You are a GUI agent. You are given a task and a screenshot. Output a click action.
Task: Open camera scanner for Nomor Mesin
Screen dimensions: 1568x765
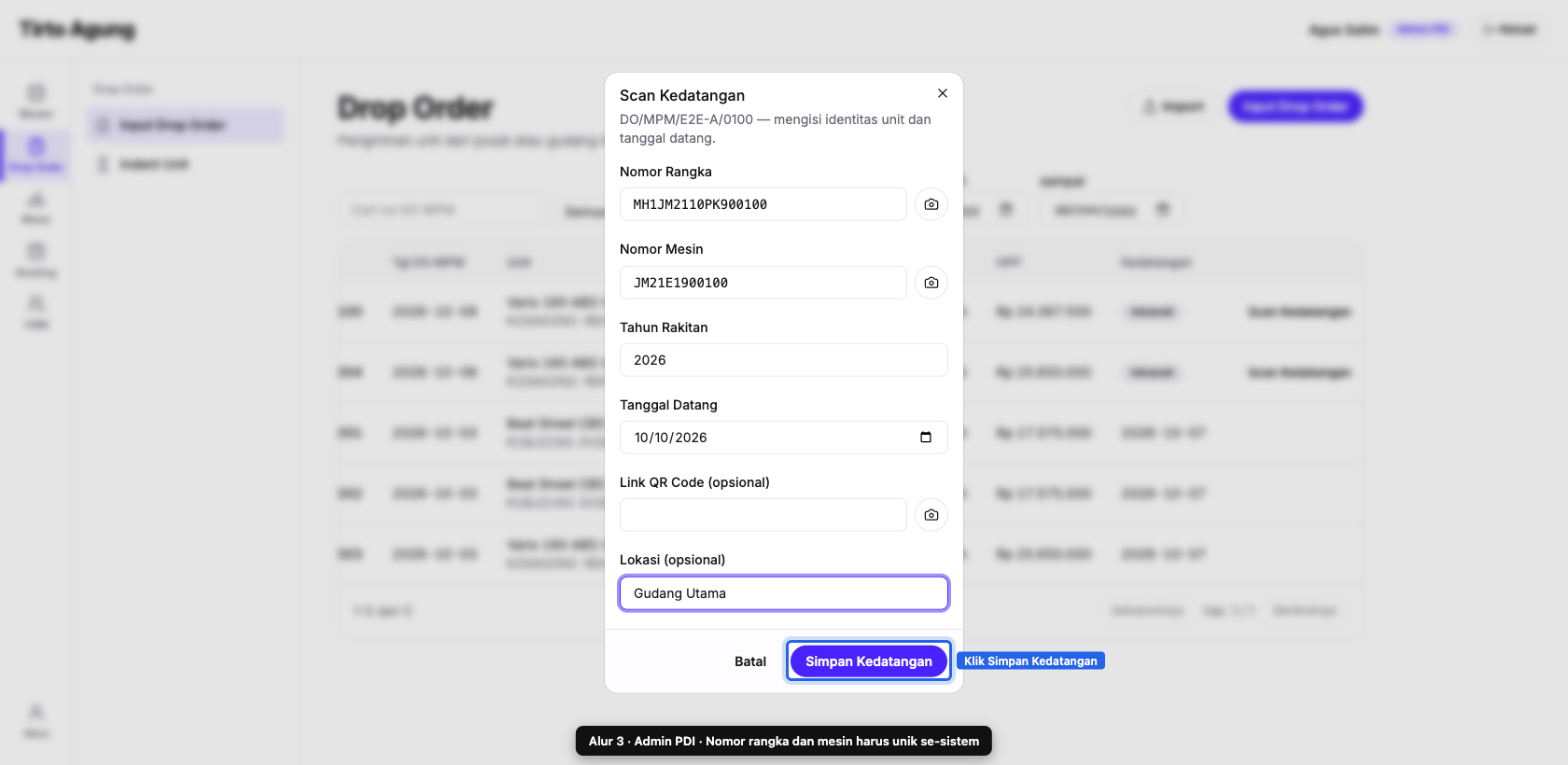click(931, 283)
